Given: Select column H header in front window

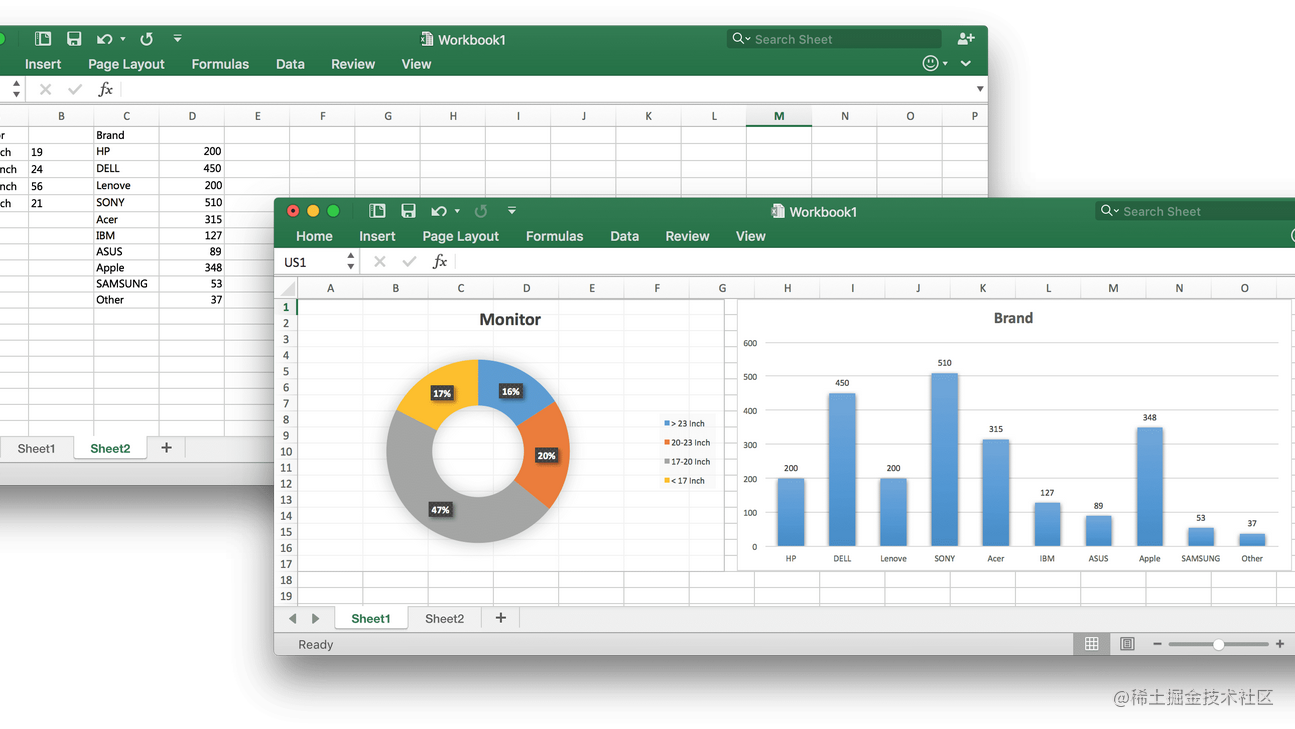Looking at the screenshot, I should [787, 288].
